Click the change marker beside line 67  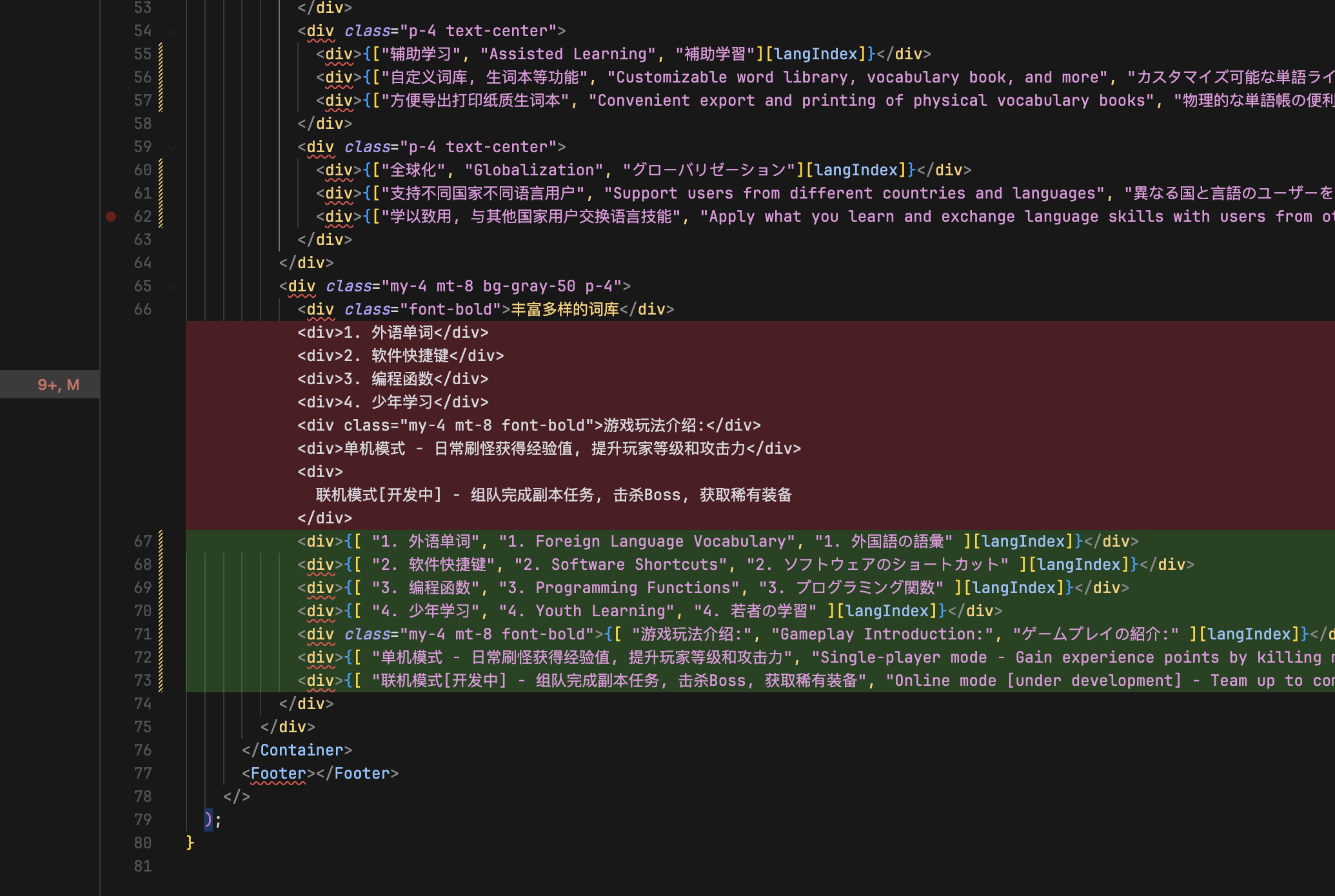(161, 541)
